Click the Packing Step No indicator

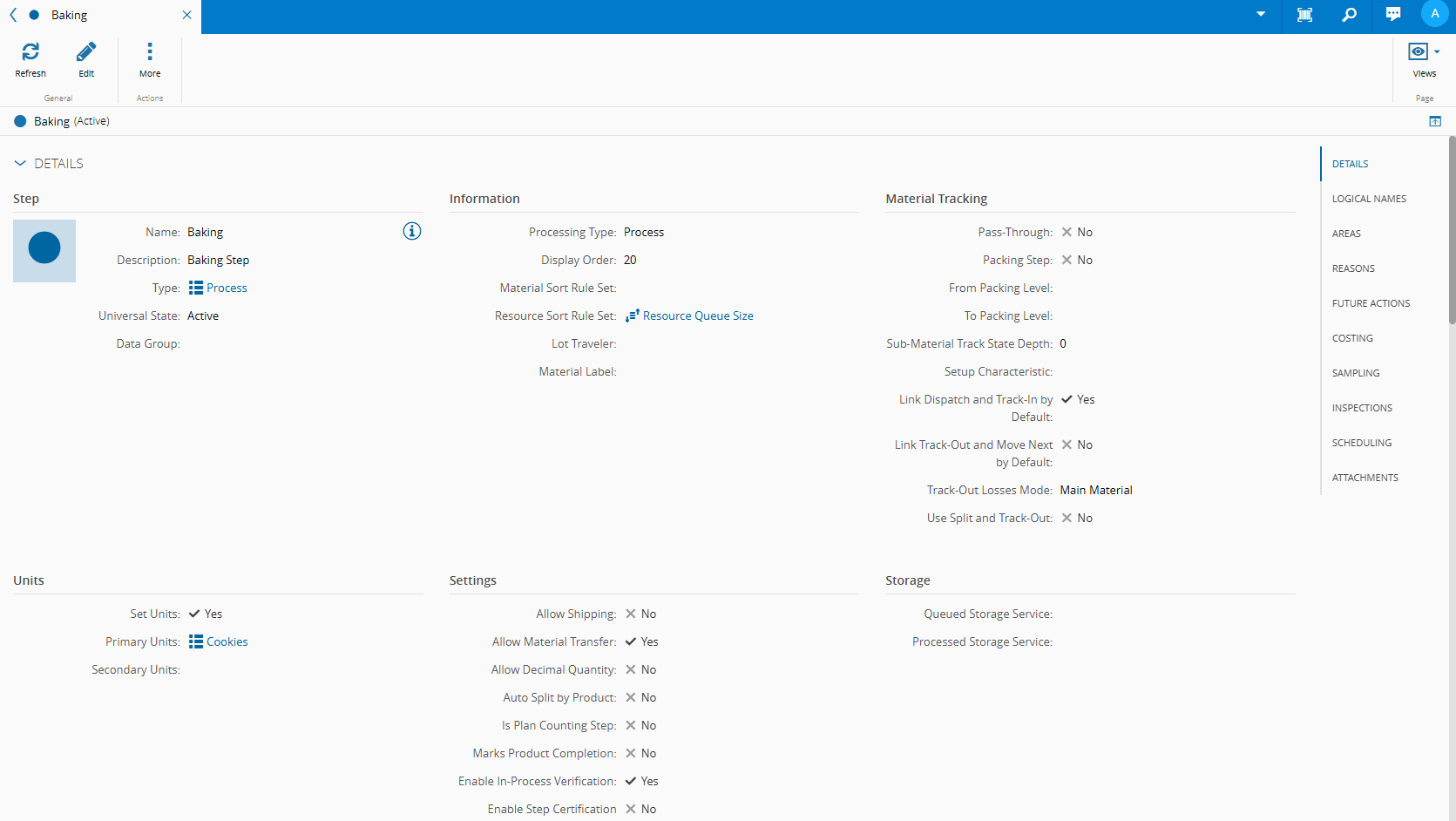(x=1076, y=260)
